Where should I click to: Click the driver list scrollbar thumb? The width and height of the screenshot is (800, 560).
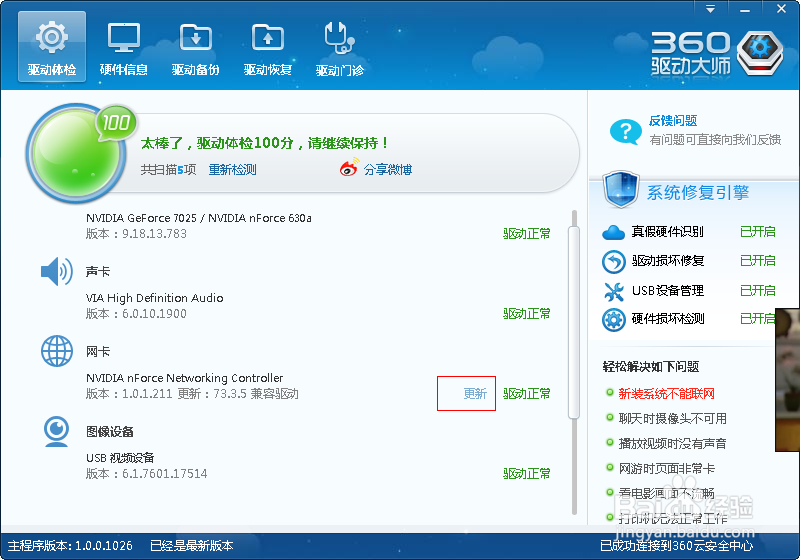click(574, 323)
